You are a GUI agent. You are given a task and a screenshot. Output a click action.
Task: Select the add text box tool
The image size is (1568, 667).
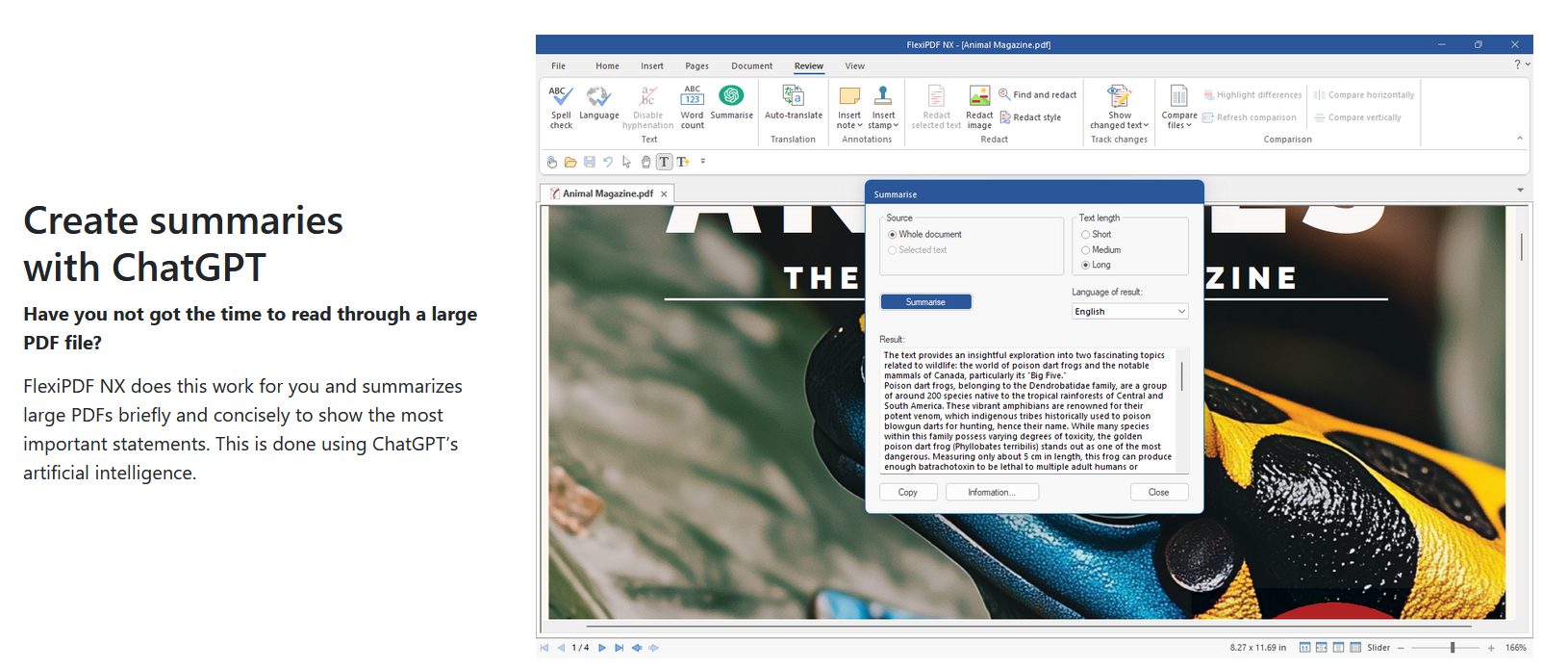tap(683, 162)
